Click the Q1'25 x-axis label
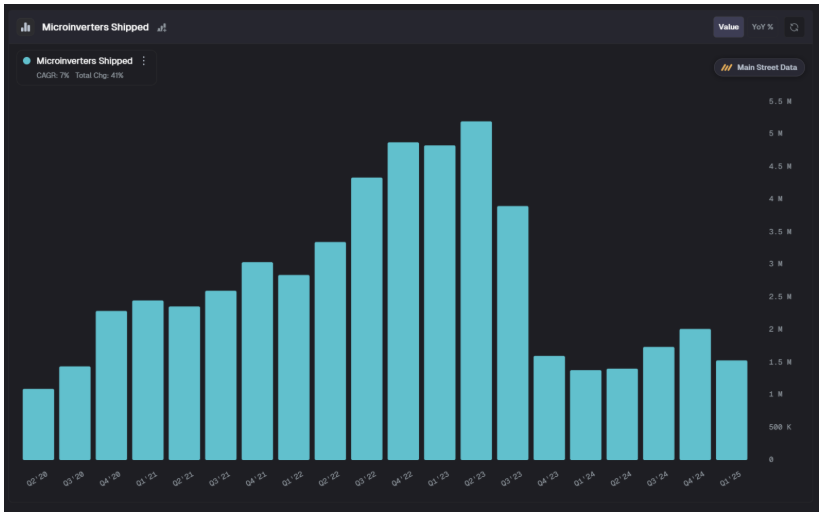 pos(730,478)
